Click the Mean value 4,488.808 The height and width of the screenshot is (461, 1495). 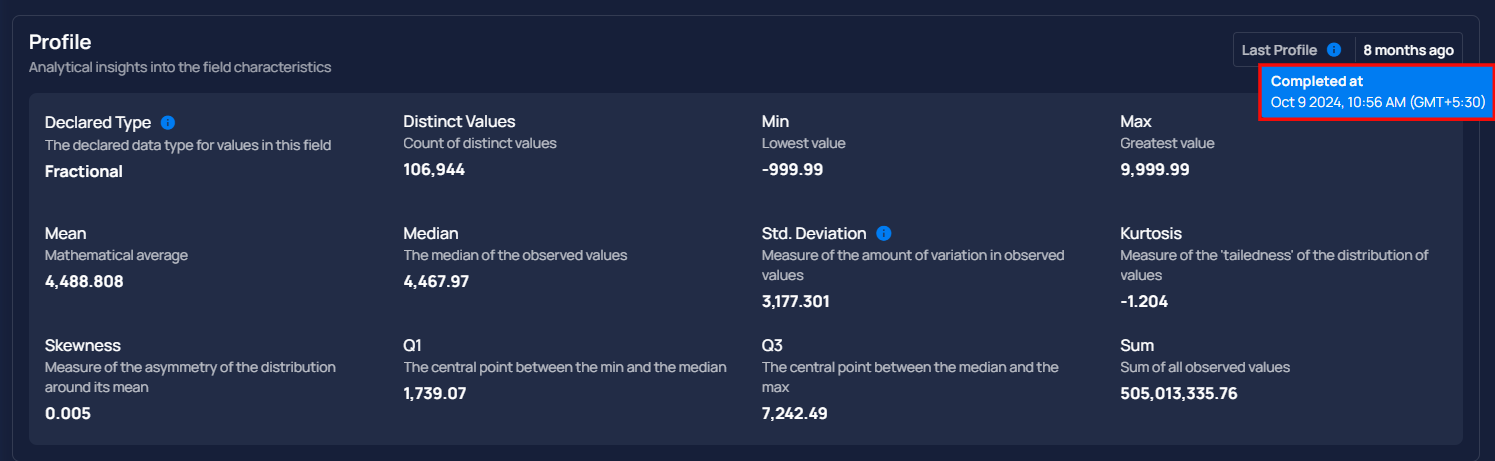(x=84, y=281)
